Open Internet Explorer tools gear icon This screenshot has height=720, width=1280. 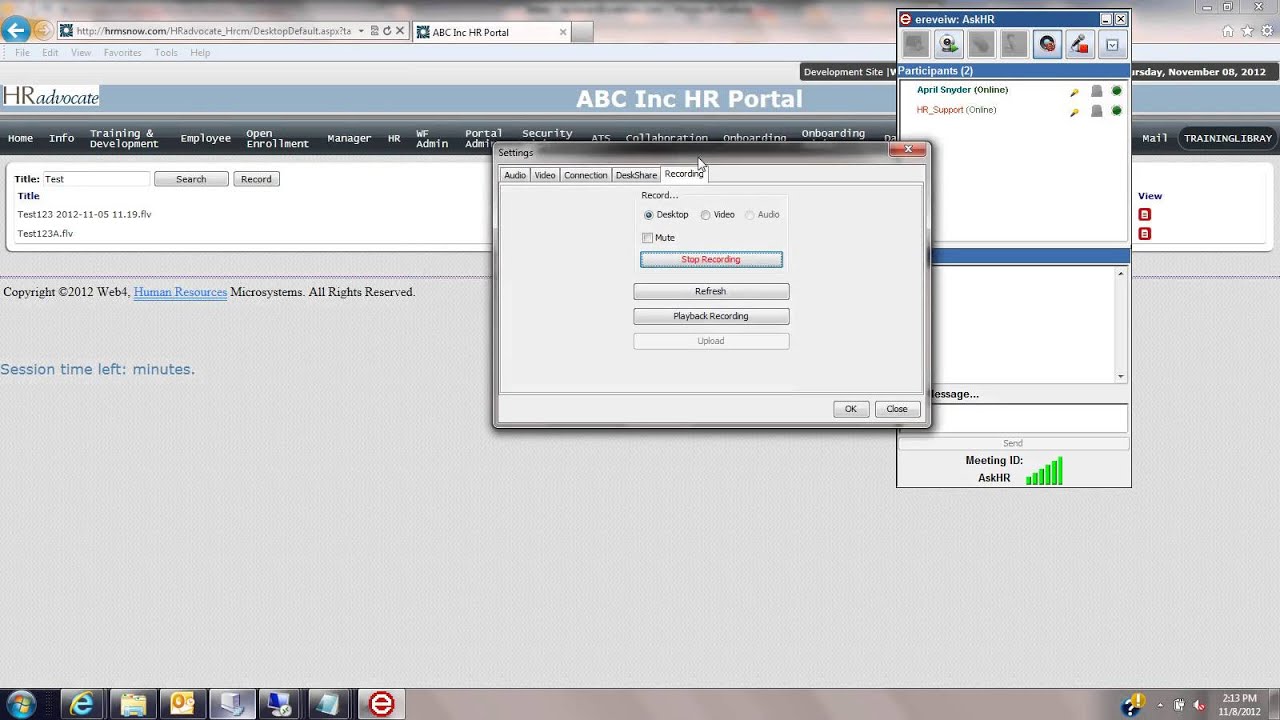pyautogui.click(x=1266, y=31)
